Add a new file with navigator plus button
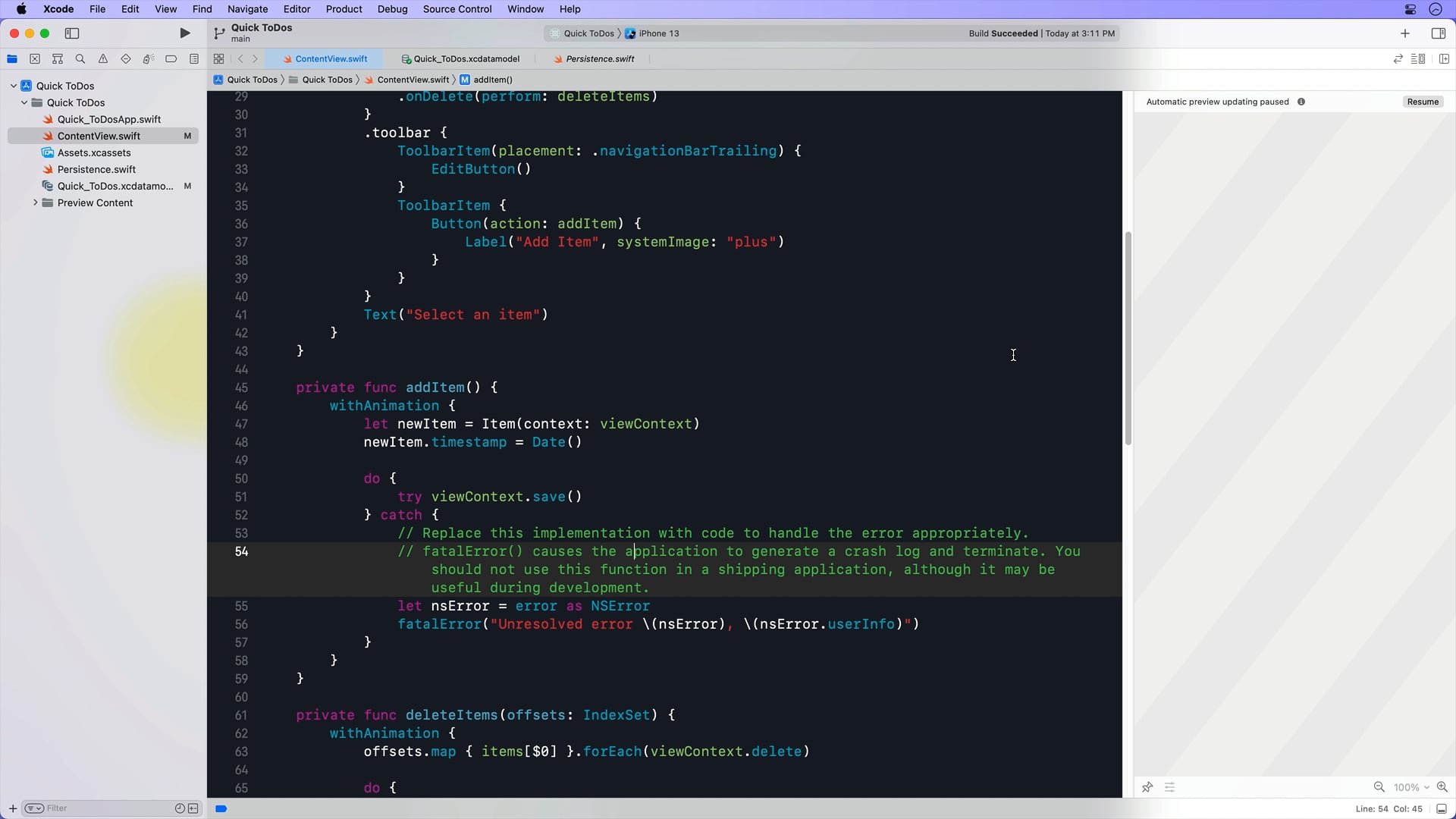 12,808
